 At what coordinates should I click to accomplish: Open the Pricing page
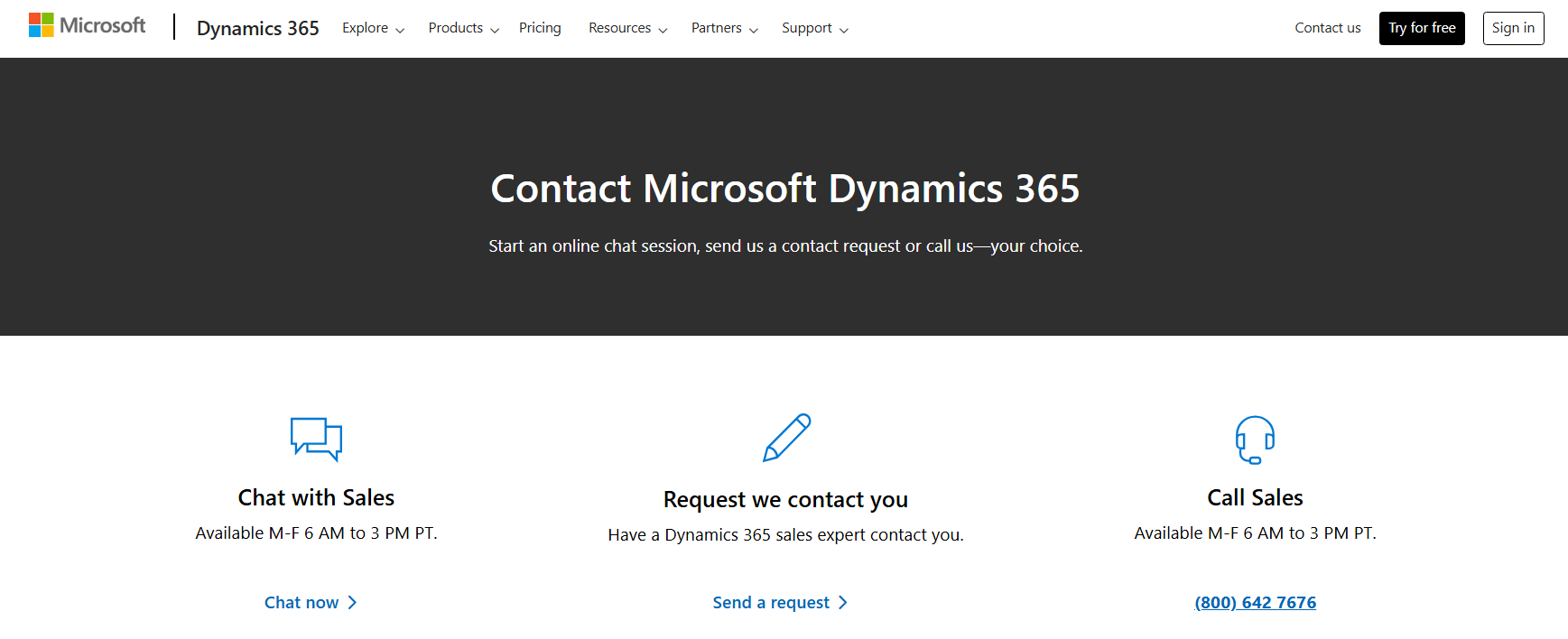click(x=540, y=28)
